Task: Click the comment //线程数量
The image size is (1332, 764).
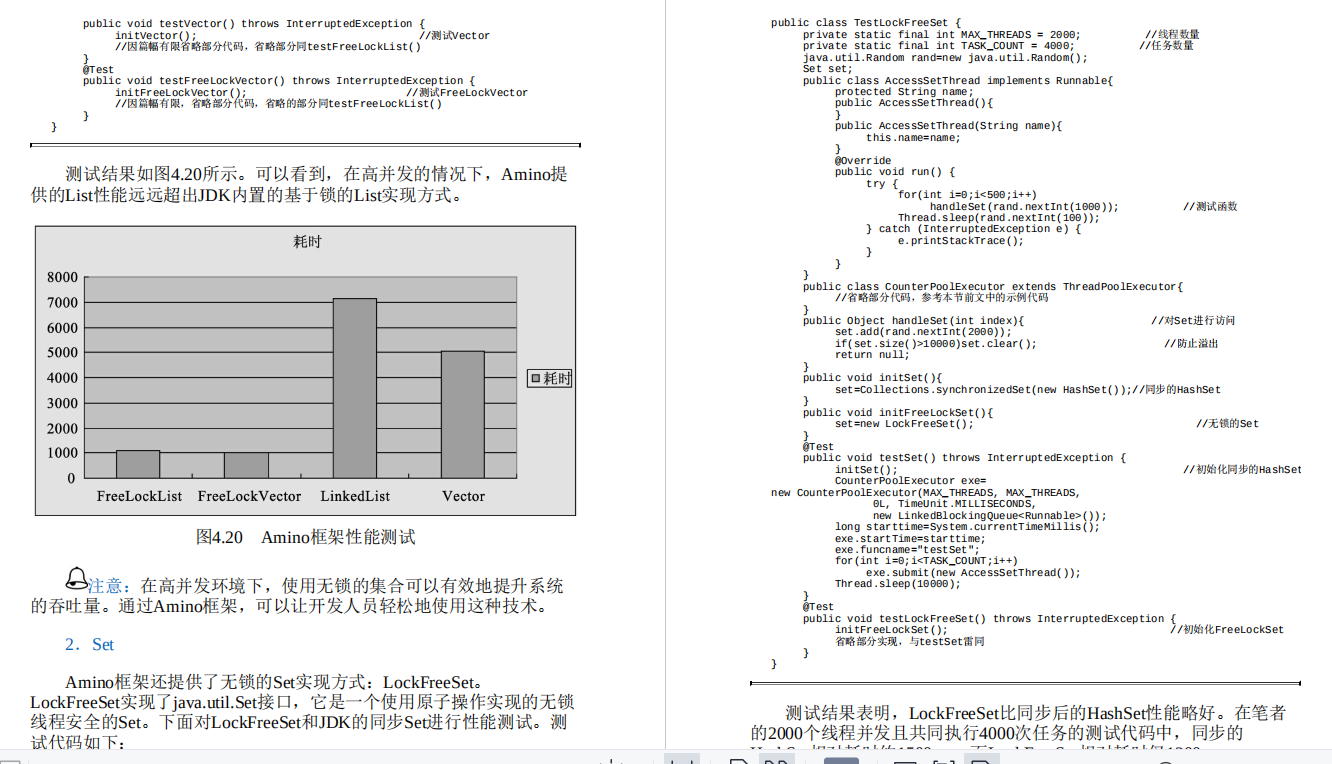Action: click(x=1172, y=35)
